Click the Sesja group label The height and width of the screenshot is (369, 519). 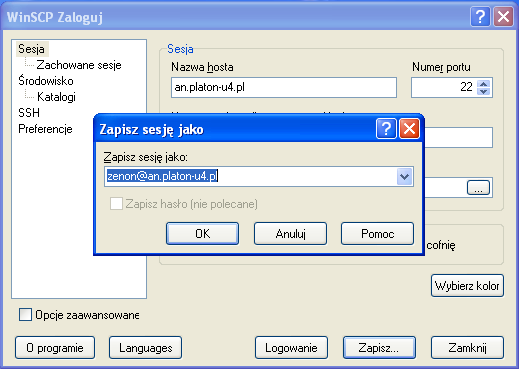click(x=180, y=49)
